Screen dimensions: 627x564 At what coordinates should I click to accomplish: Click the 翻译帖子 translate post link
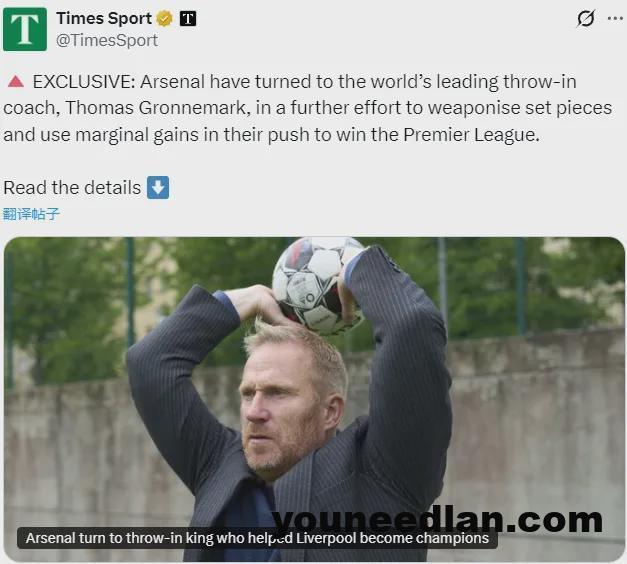point(31,214)
